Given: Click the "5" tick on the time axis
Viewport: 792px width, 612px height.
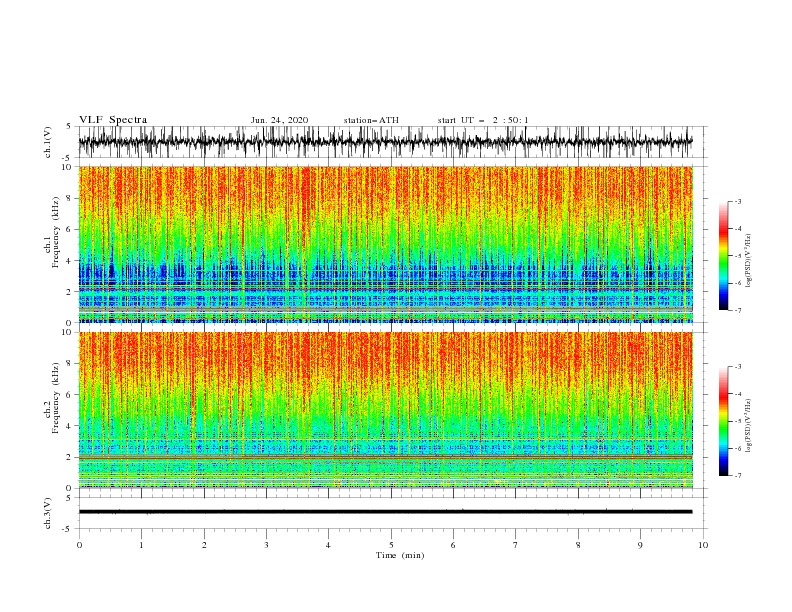Looking at the screenshot, I should pos(391,545).
